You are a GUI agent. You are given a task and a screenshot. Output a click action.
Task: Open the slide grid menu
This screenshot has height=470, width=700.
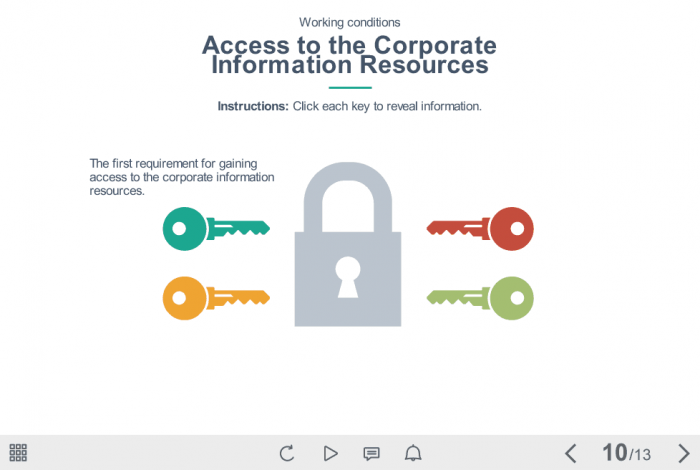pyautogui.click(x=18, y=453)
